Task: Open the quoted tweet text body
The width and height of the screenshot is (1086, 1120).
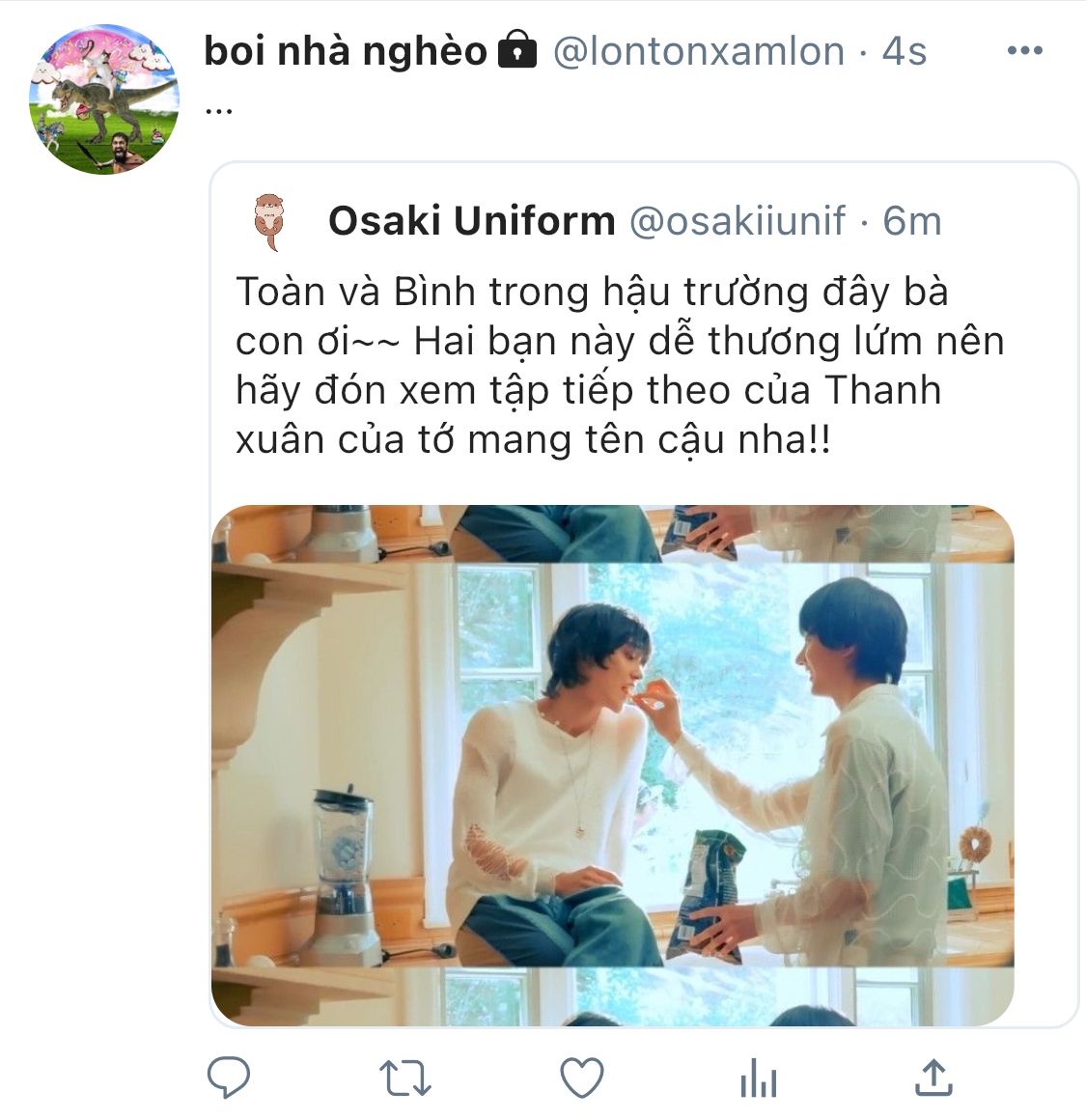Action: click(x=620, y=365)
